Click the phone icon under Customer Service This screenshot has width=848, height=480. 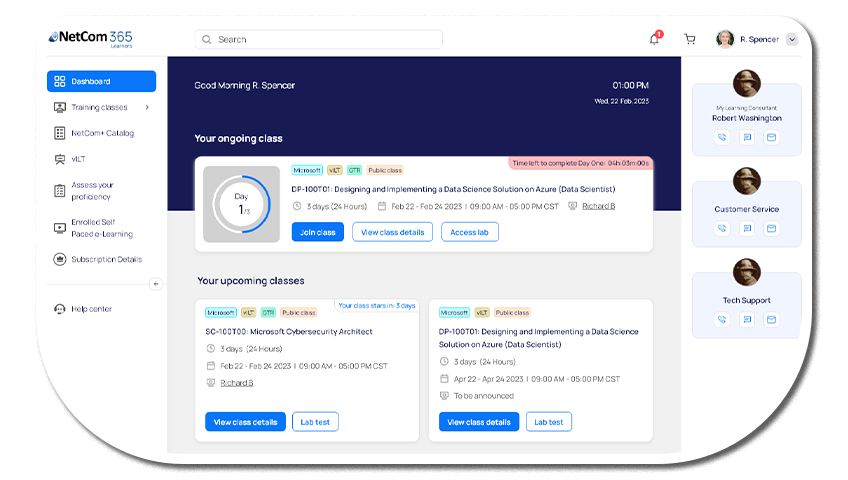pos(722,229)
